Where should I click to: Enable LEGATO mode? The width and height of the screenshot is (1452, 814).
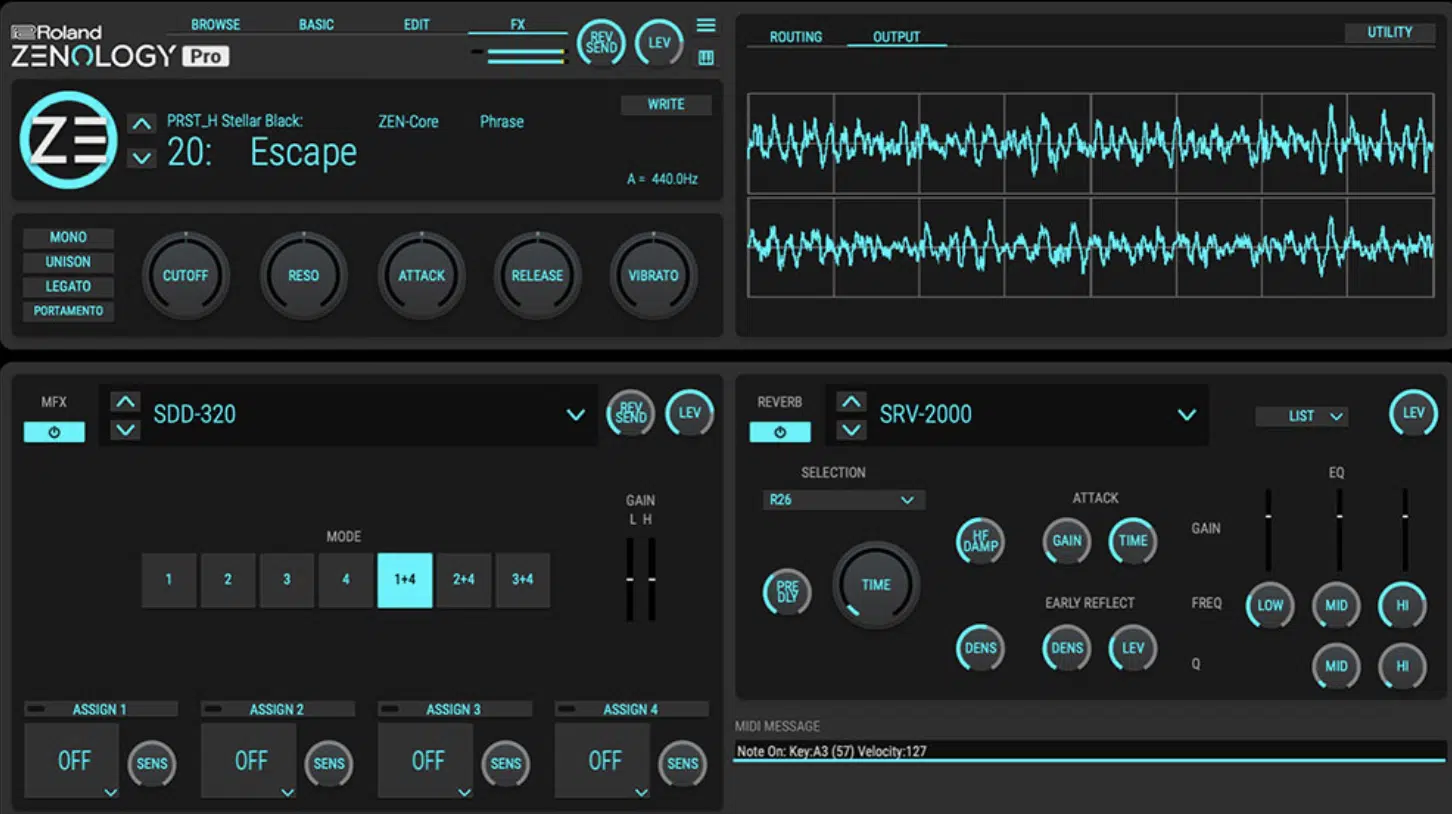click(x=69, y=287)
